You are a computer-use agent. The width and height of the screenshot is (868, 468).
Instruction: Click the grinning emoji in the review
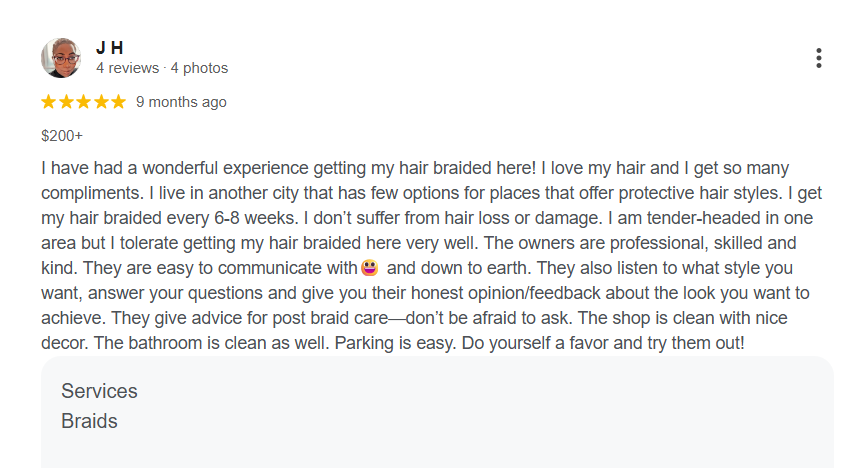coord(370,268)
